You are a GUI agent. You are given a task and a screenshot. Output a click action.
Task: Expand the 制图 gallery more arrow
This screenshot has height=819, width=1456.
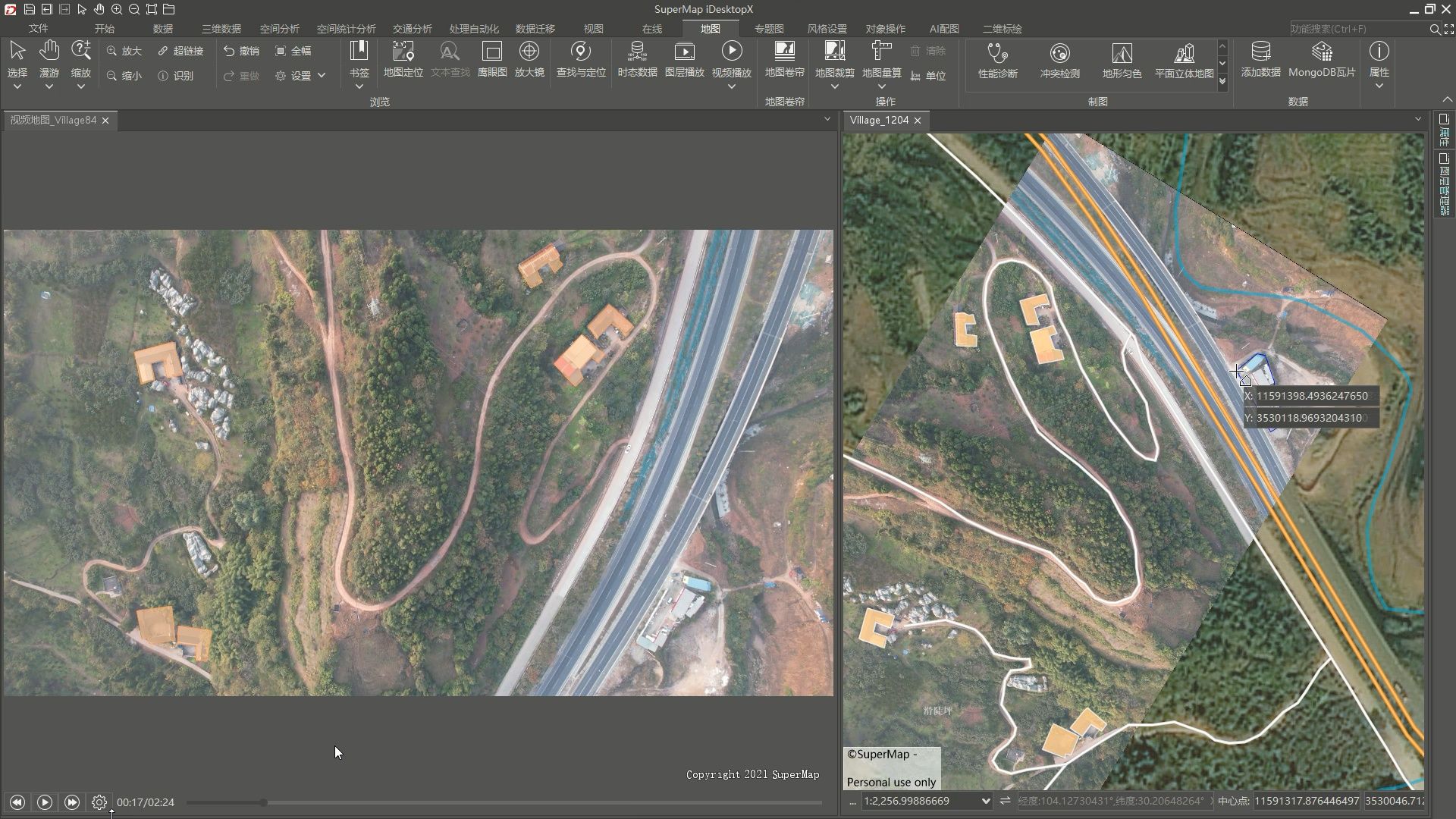coord(1222,83)
